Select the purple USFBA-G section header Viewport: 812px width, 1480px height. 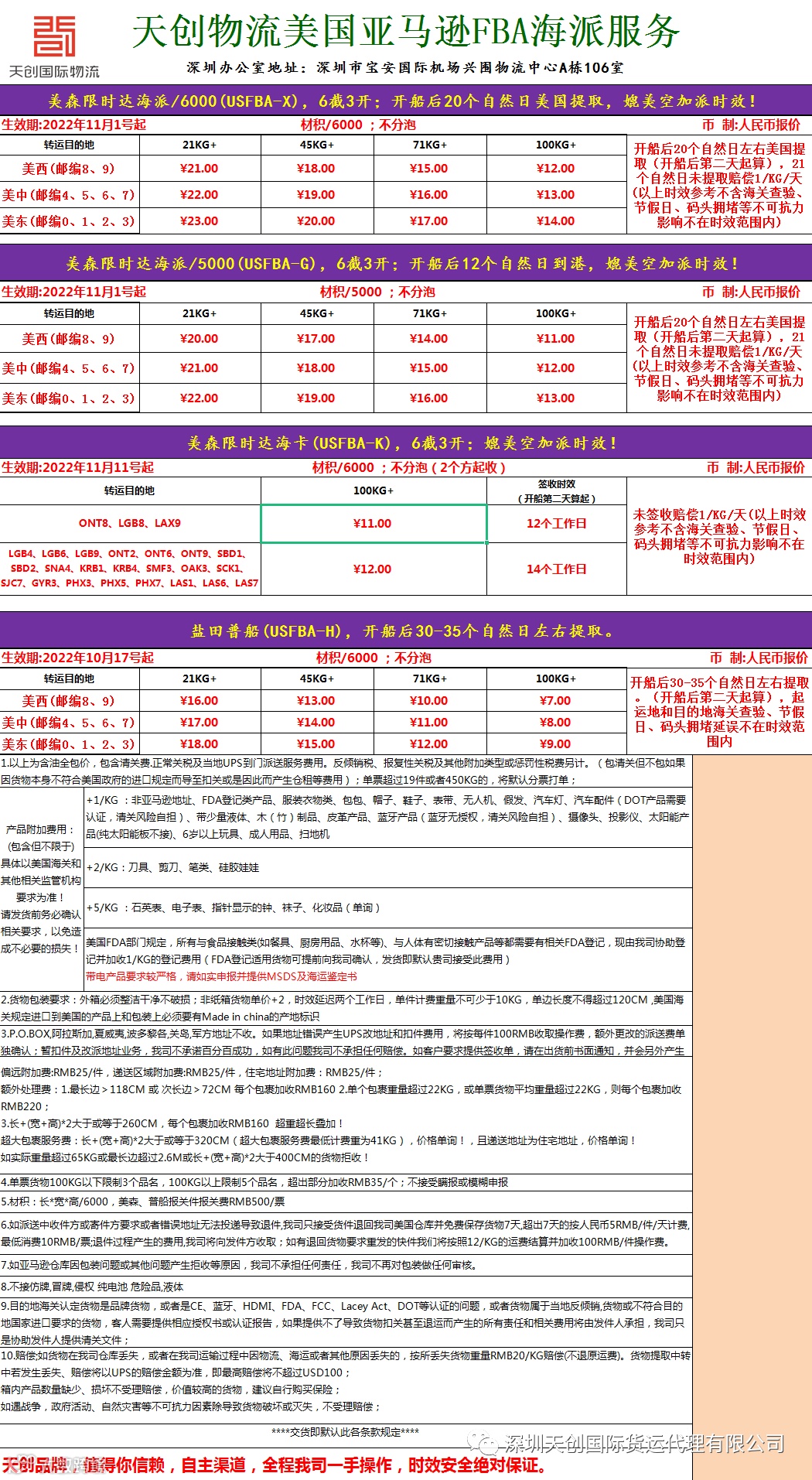tap(405, 264)
